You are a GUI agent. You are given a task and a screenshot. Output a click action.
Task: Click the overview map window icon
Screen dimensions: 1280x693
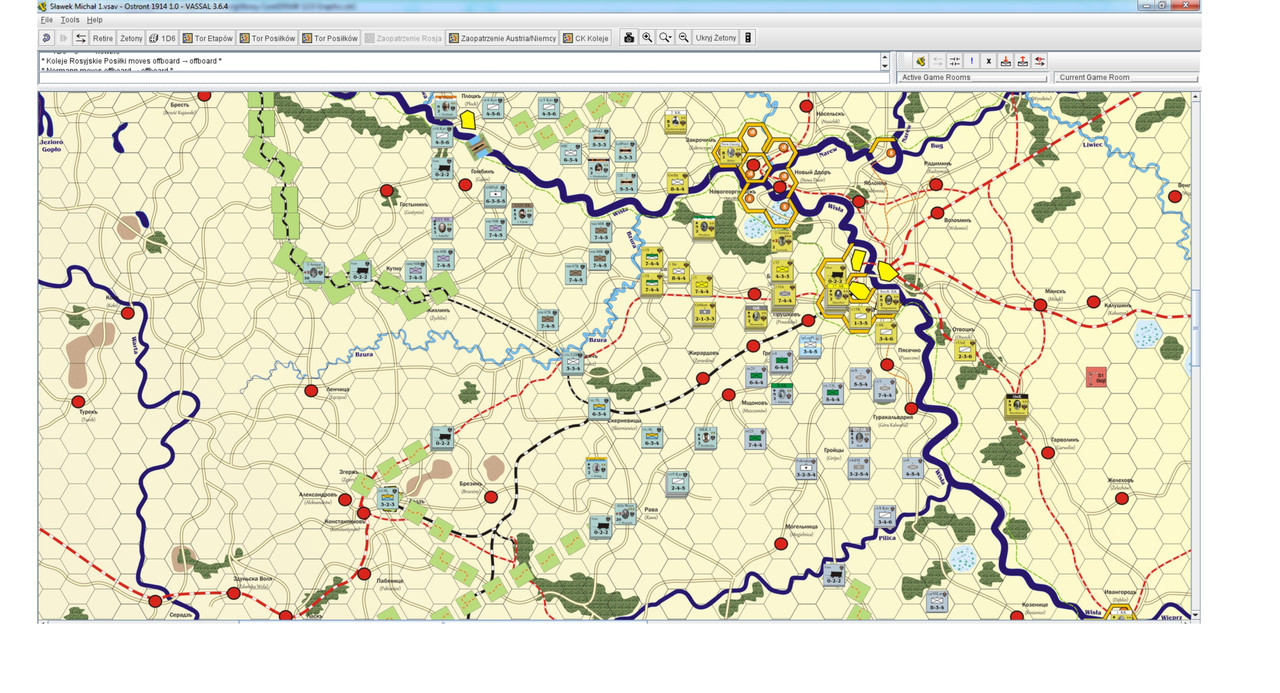coord(748,38)
